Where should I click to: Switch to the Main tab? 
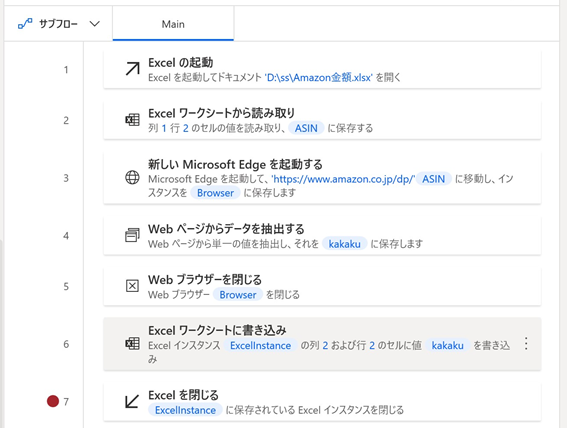click(173, 24)
